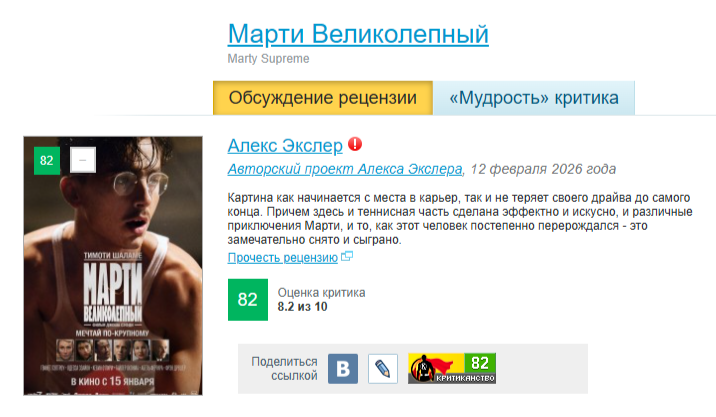Visit Авторский проект Алекса Экслера link
Viewport: 716px width, 417px height.
[345, 169]
